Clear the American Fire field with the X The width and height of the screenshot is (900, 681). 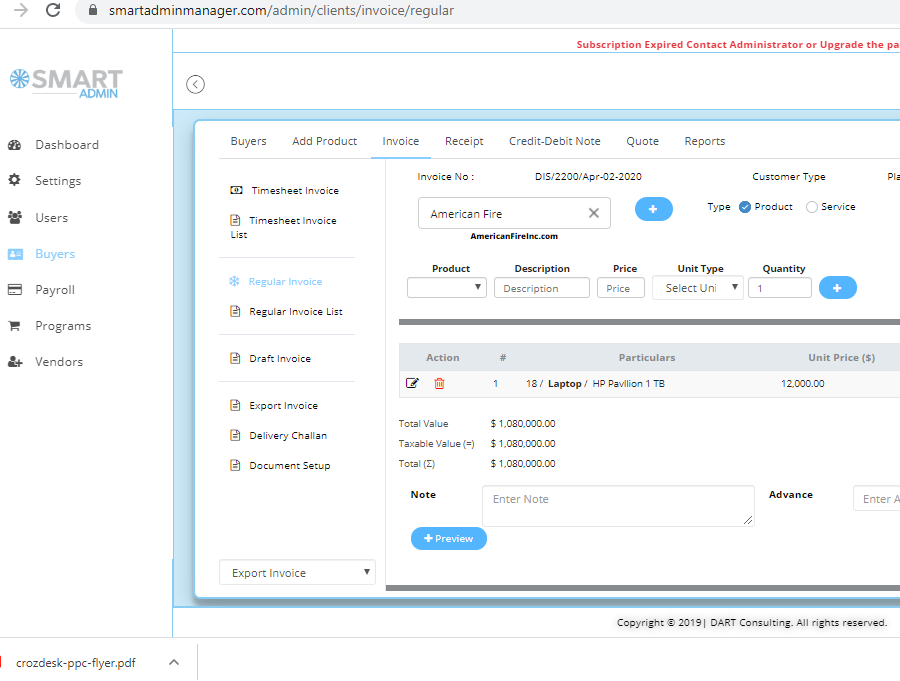[594, 213]
